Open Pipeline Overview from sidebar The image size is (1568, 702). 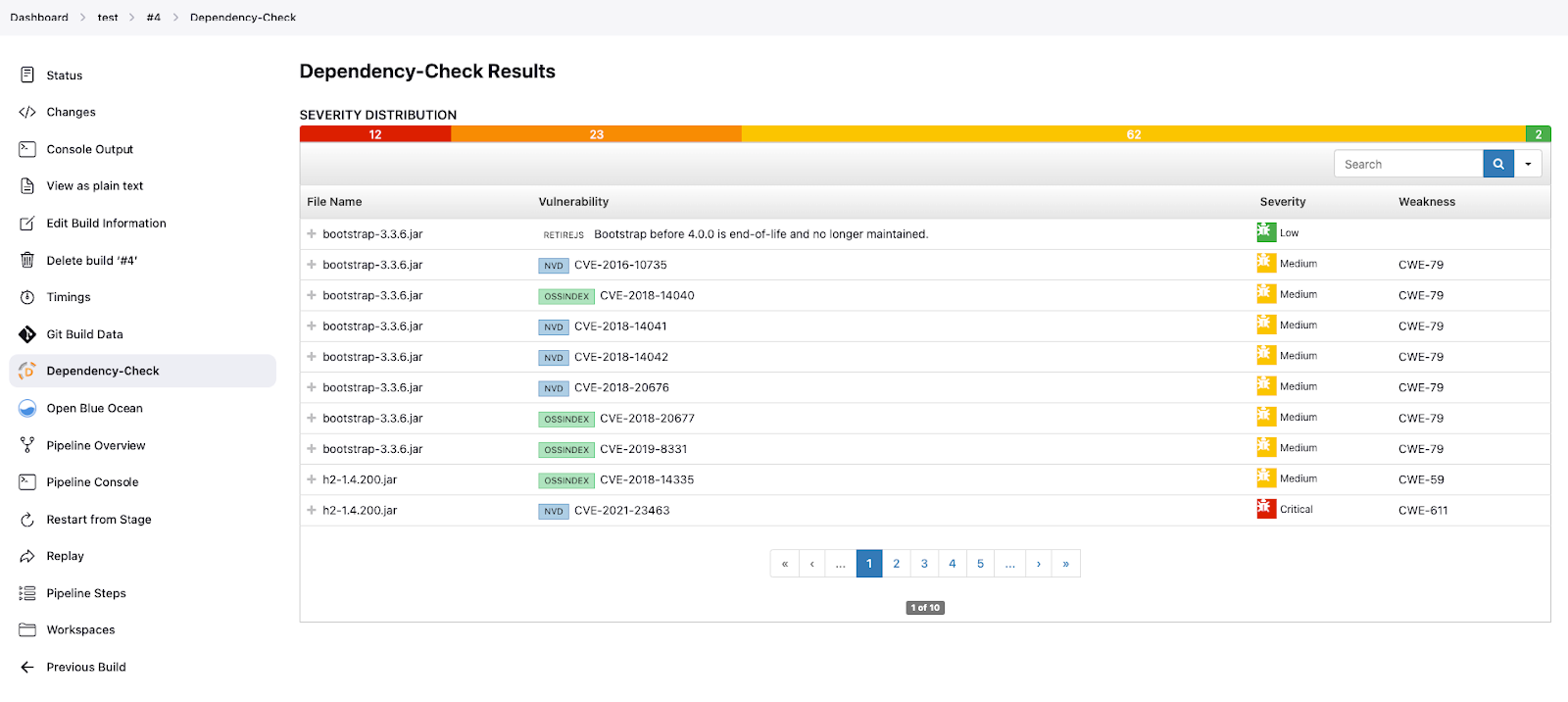(x=96, y=445)
